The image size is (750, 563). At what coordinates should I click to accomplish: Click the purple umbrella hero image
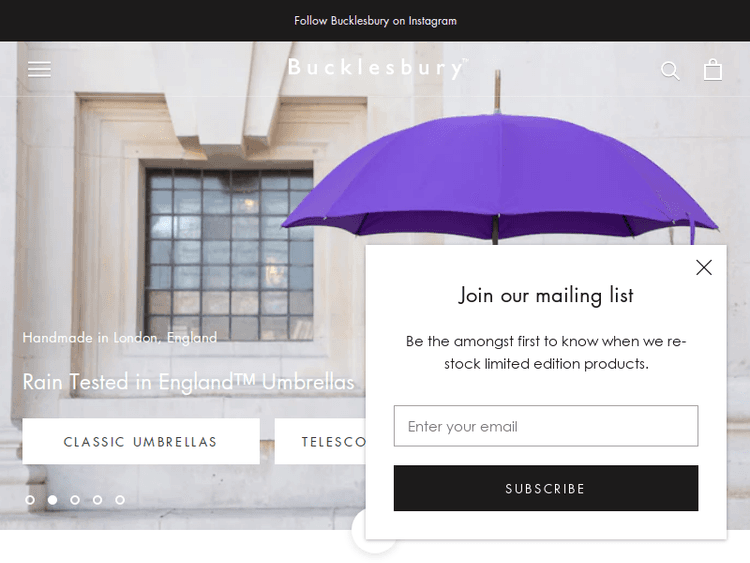[x=500, y=177]
